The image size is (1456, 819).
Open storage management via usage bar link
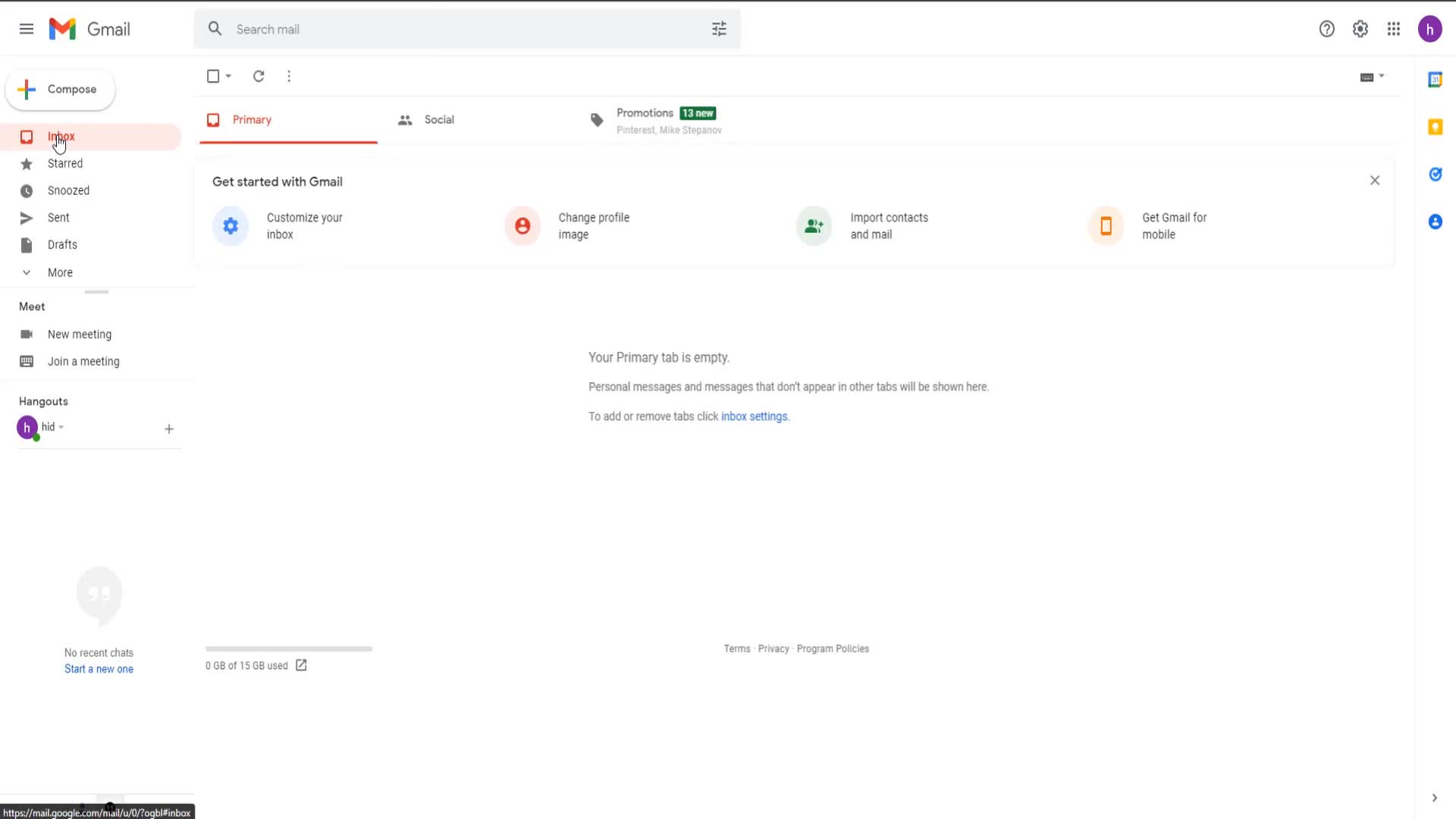[x=301, y=665]
